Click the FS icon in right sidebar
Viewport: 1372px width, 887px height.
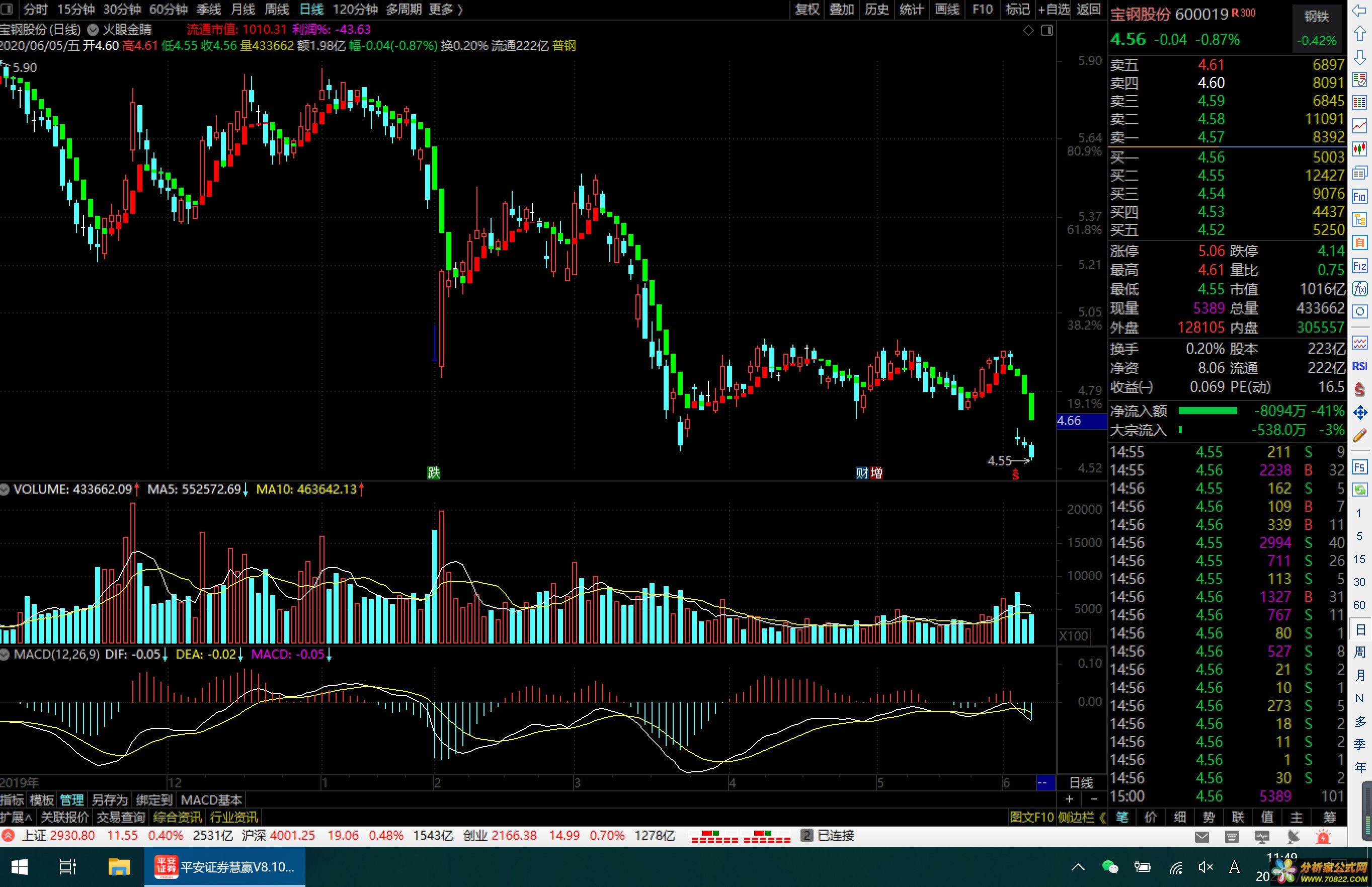click(x=1359, y=466)
